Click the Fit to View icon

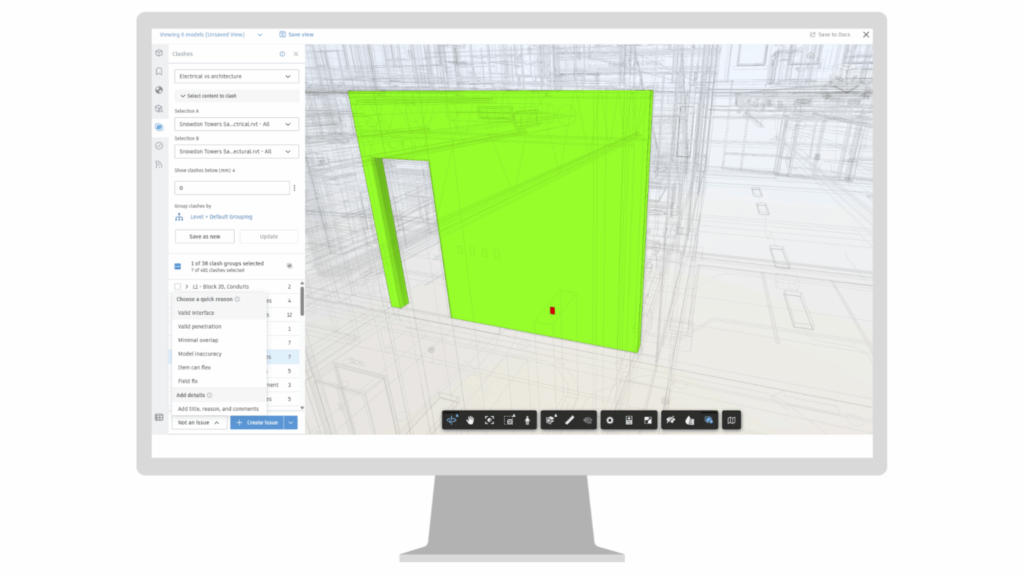489,420
